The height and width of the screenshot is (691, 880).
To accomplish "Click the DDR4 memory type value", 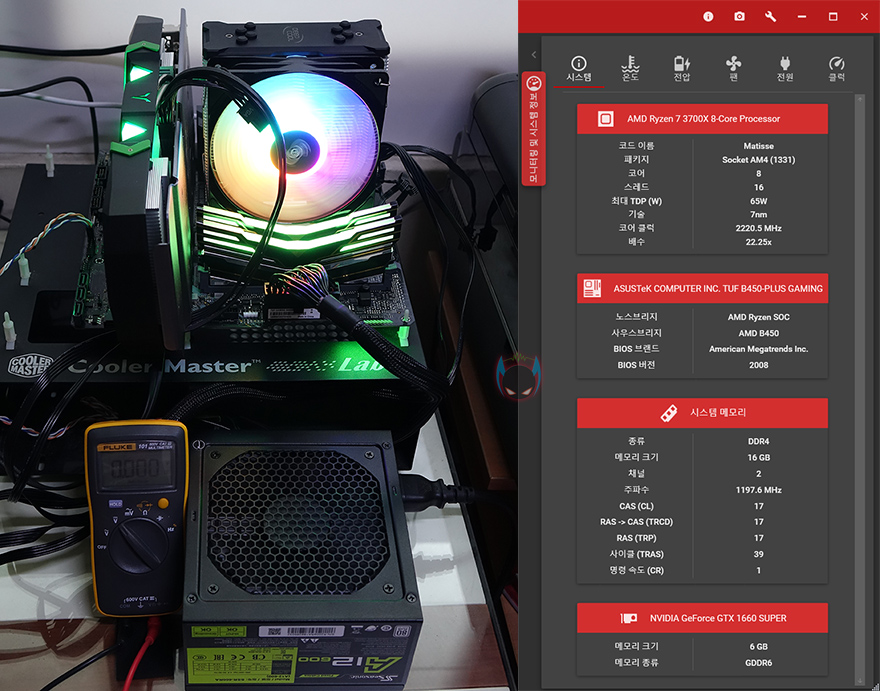I will (759, 441).
